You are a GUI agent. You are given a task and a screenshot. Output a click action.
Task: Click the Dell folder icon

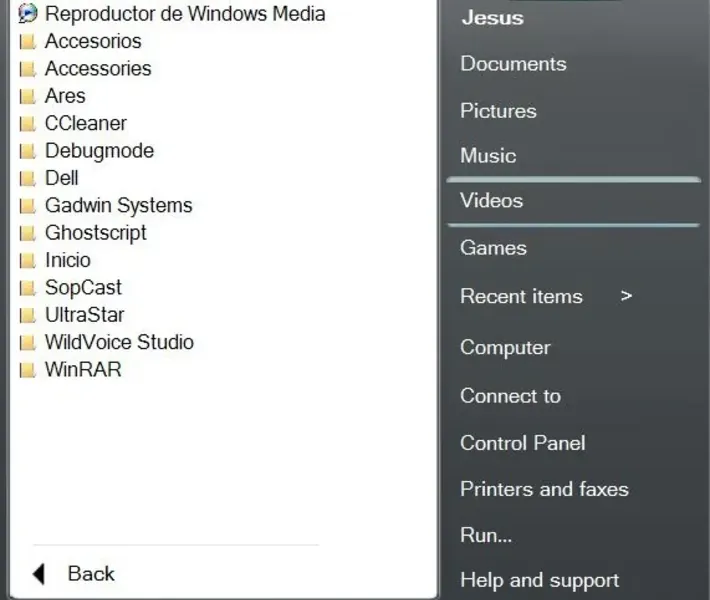pyautogui.click(x=27, y=179)
